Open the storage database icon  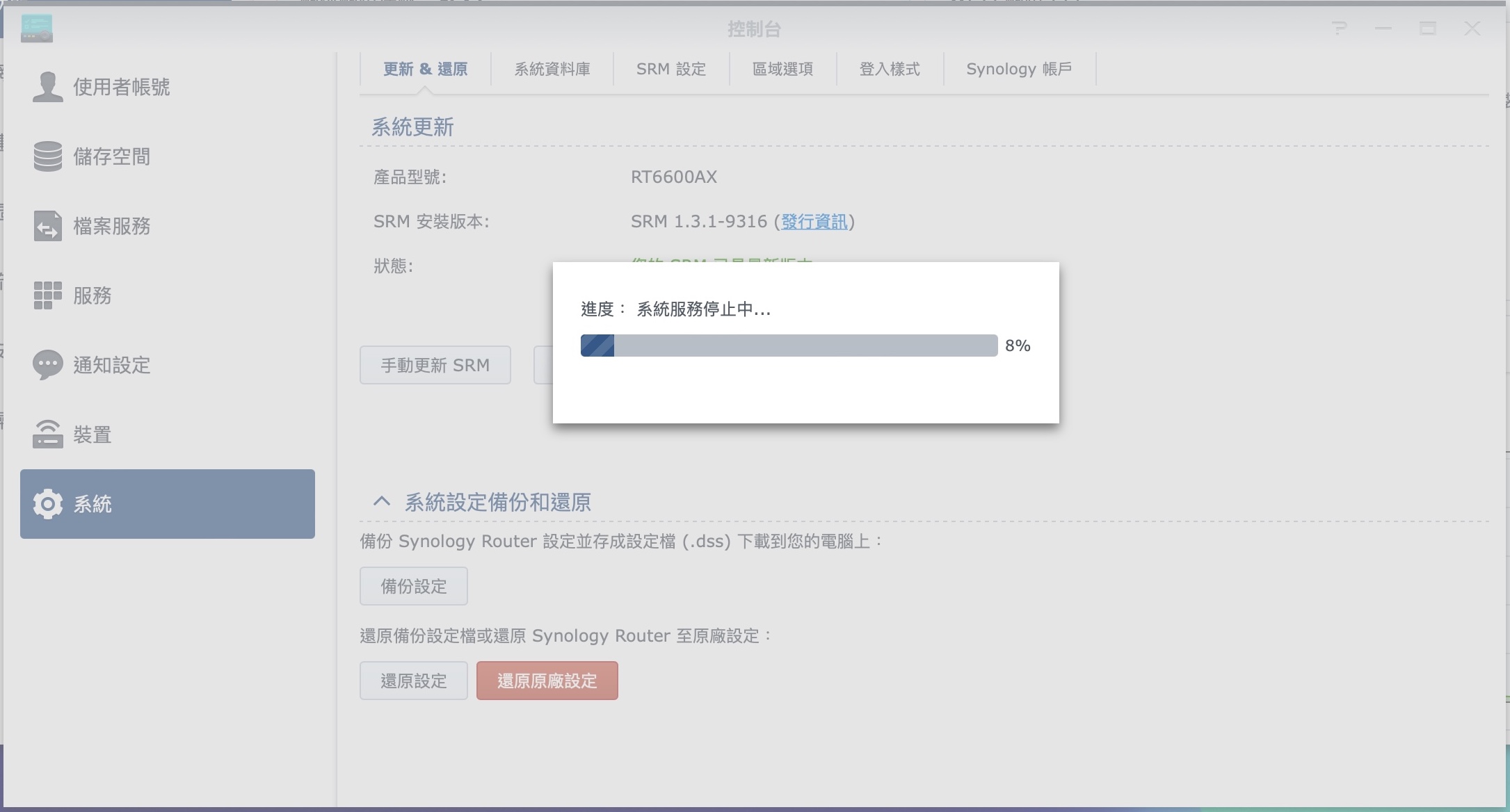[47, 156]
